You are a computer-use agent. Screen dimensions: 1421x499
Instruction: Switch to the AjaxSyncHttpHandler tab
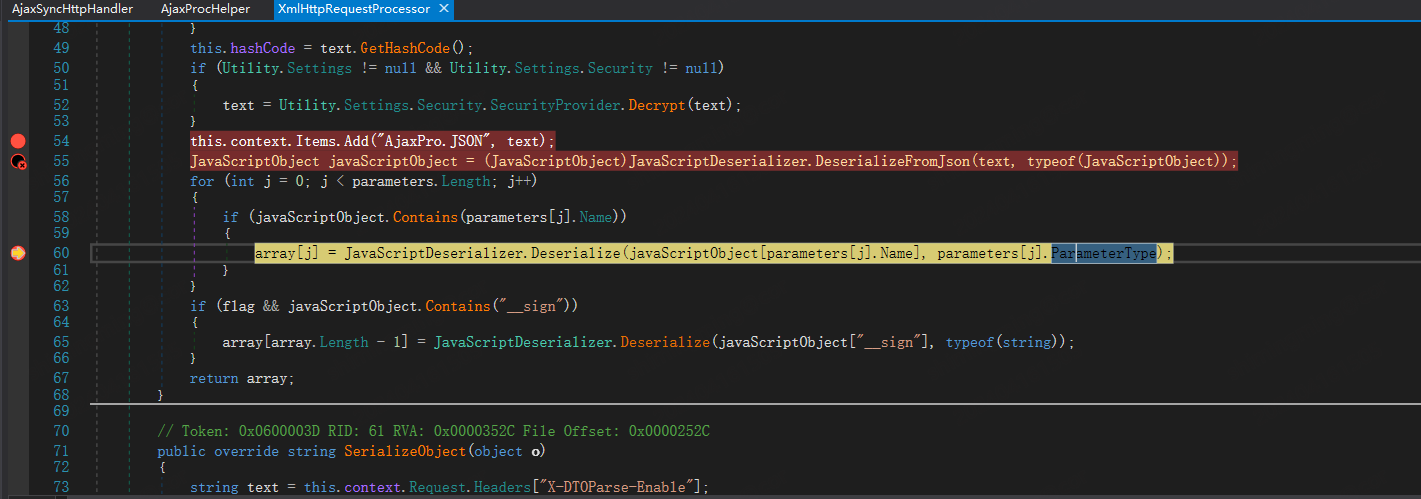72,9
